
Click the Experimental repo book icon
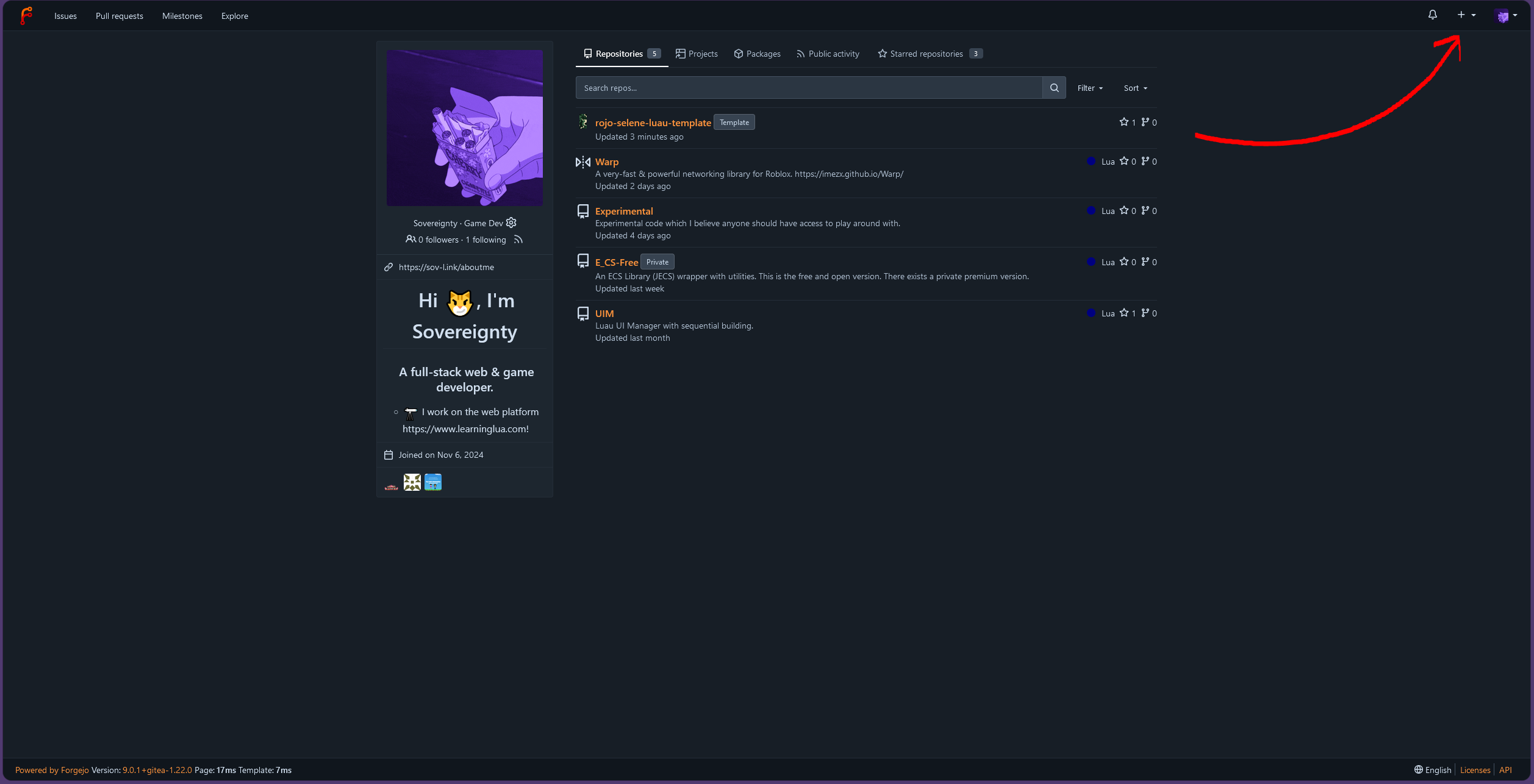click(583, 211)
